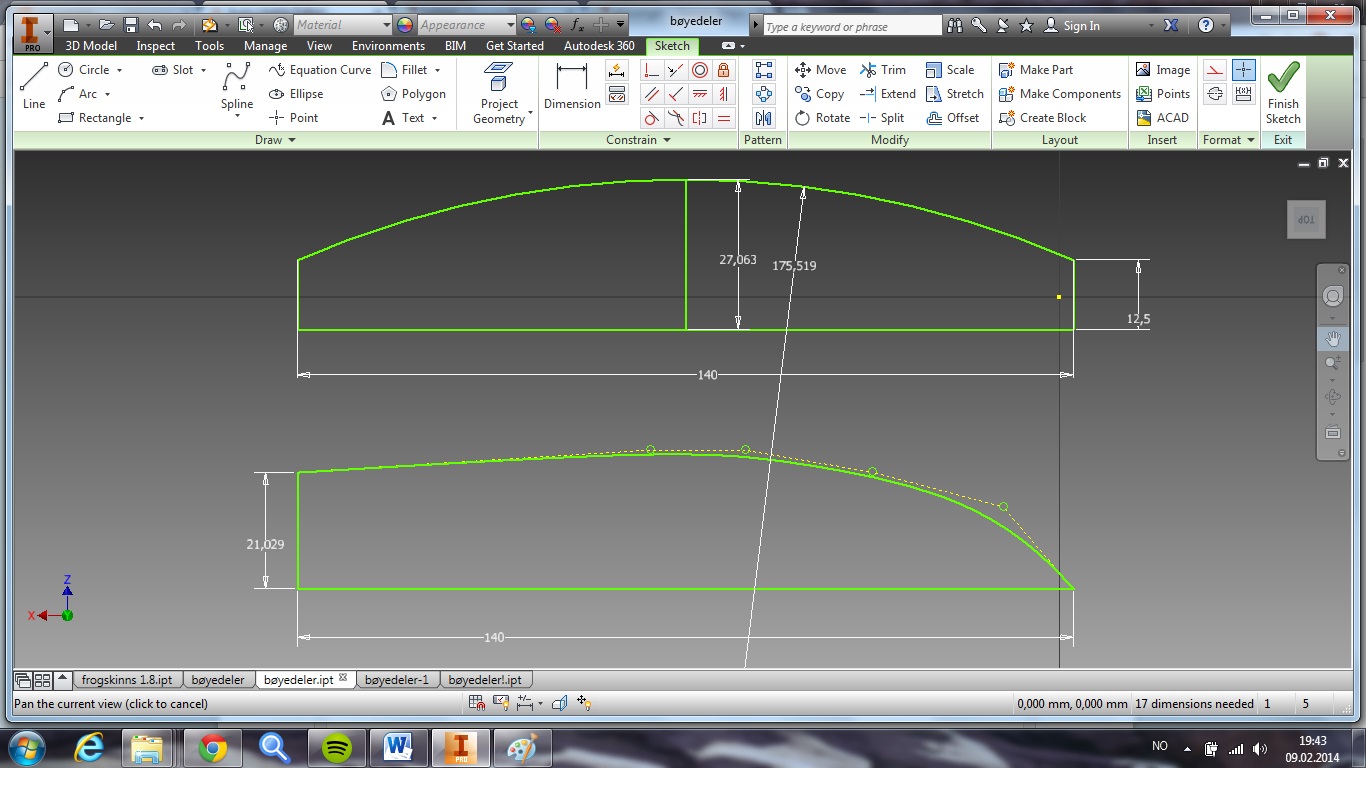Image resolution: width=1366 pixels, height=792 pixels.
Task: Save the document from quick access toolbar
Action: 130,25
